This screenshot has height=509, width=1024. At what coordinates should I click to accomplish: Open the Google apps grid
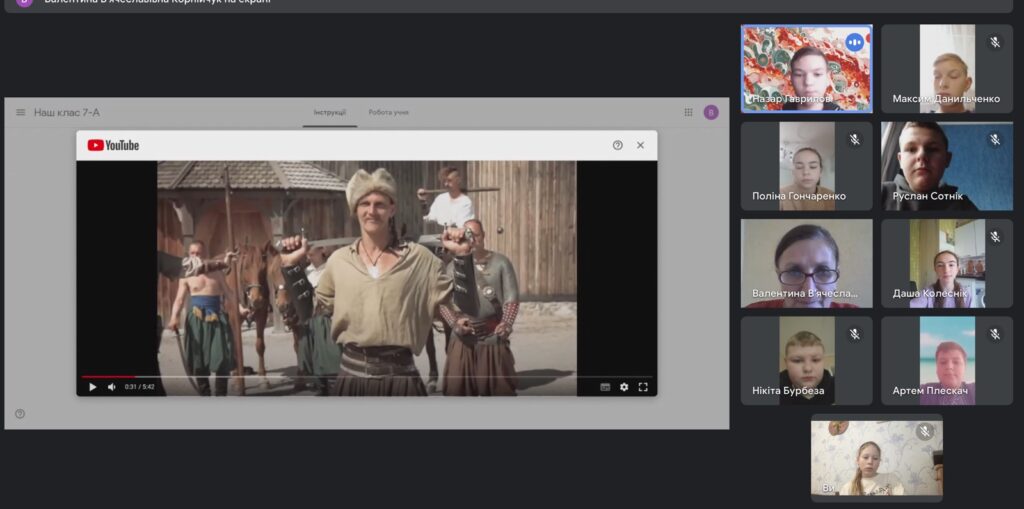point(688,112)
